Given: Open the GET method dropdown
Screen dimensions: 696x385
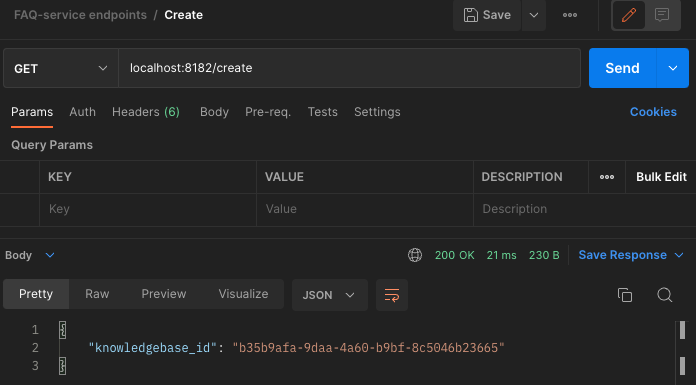Looking at the screenshot, I should click(61, 68).
